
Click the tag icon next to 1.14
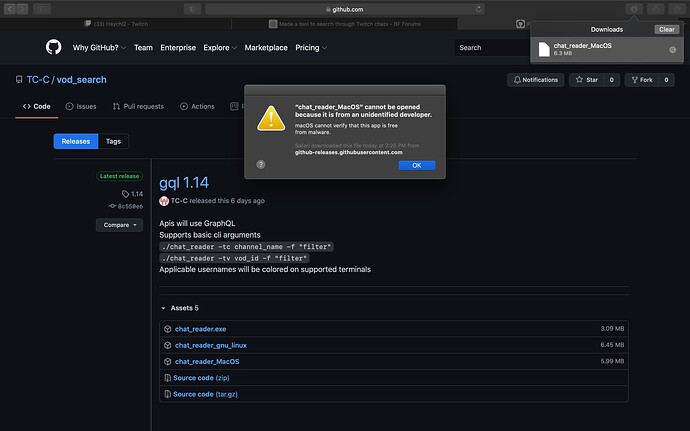tap(125, 194)
